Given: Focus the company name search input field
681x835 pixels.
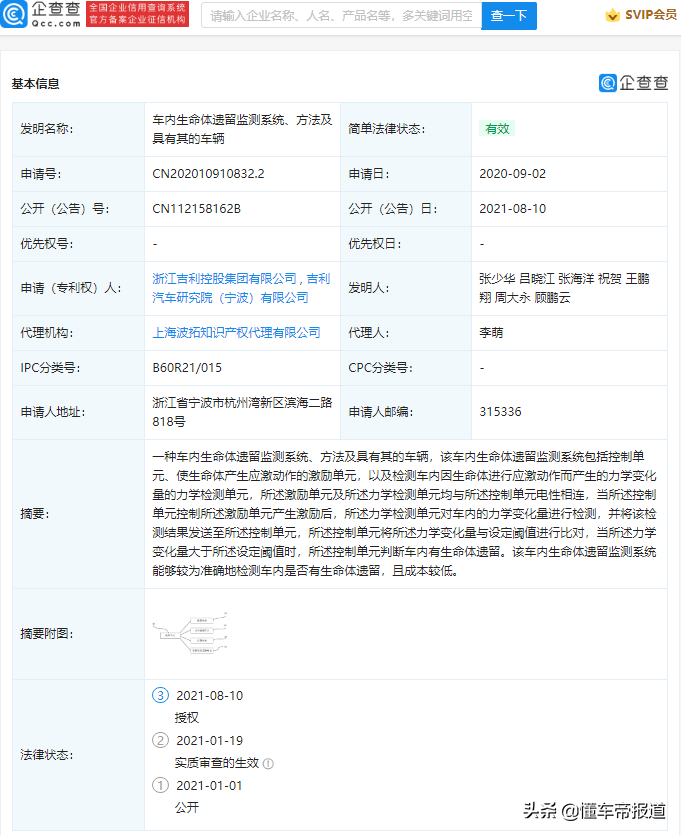Looking at the screenshot, I should [341, 15].
